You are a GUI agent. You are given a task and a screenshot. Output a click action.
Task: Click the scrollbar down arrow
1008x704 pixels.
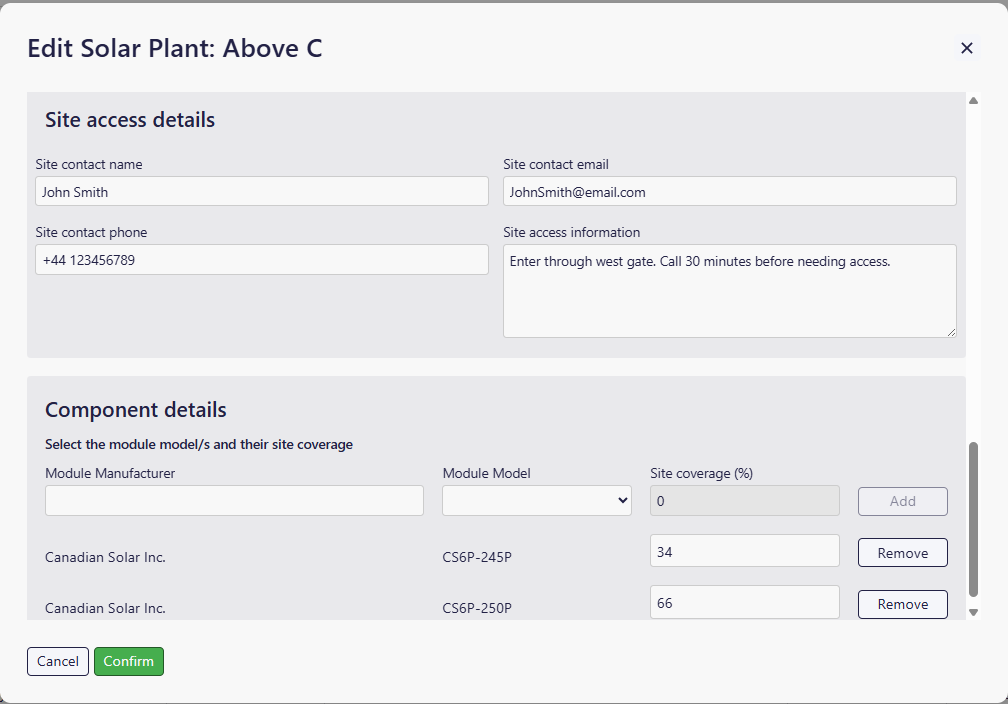[x=973, y=612]
